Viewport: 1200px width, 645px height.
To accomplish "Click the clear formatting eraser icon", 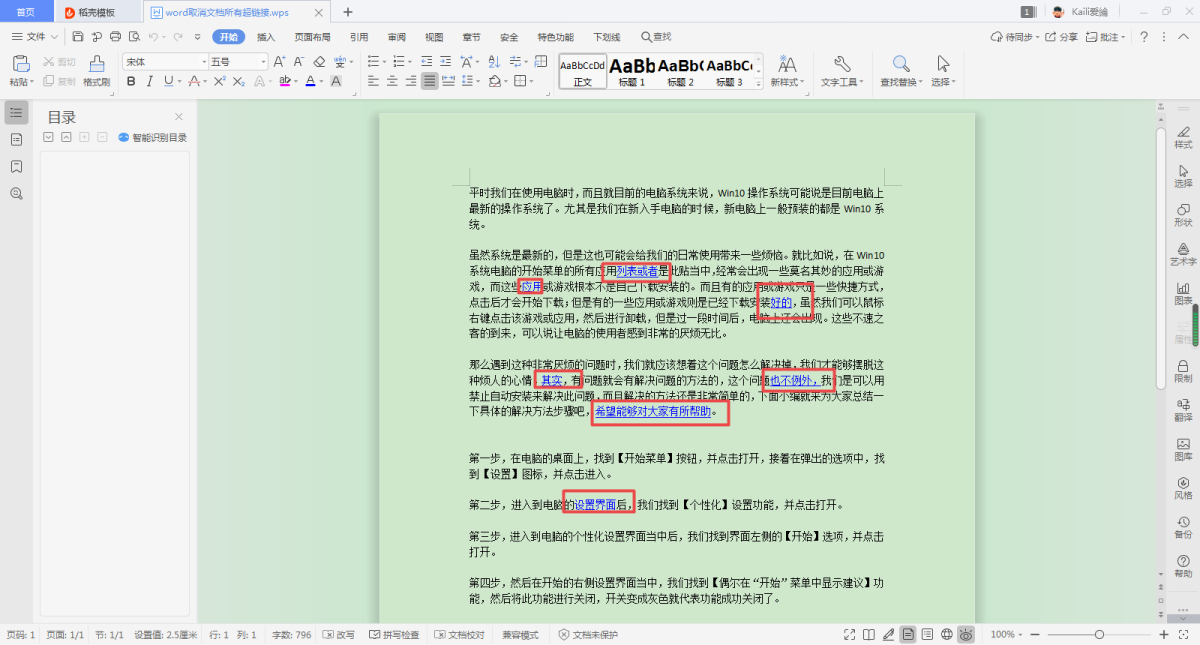I will click(319, 62).
